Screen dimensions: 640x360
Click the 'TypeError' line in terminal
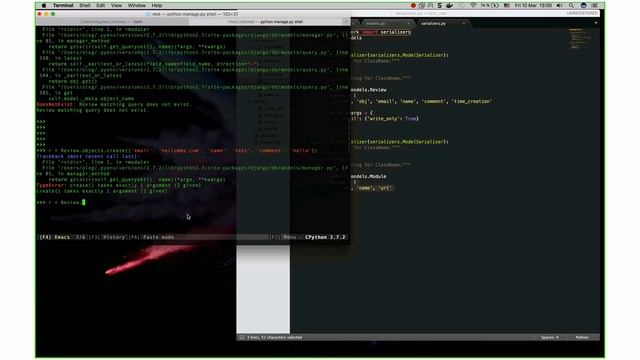[119, 185]
